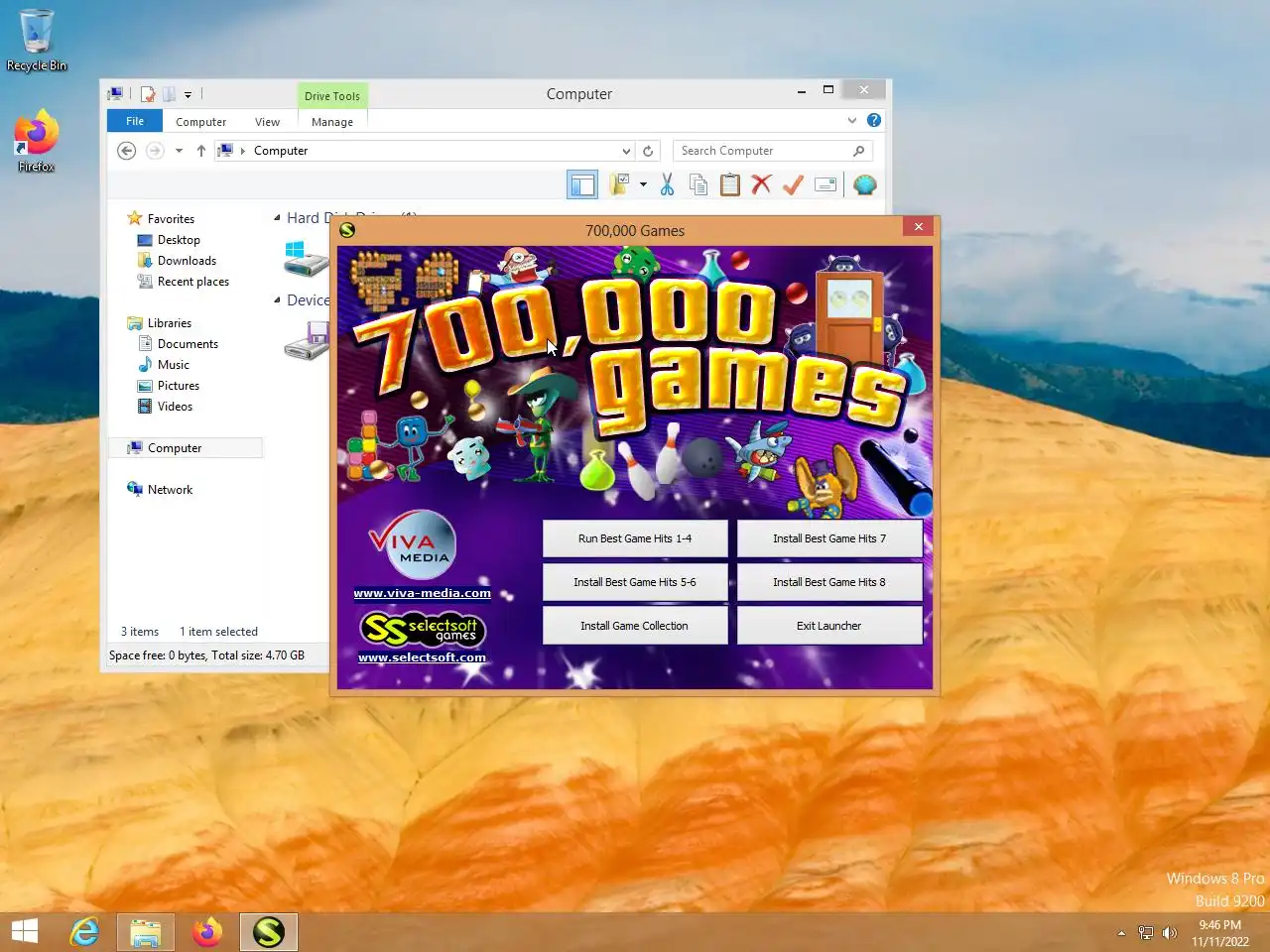1270x952 pixels.
Task: Open the File tab in Explorer
Action: 135,121
